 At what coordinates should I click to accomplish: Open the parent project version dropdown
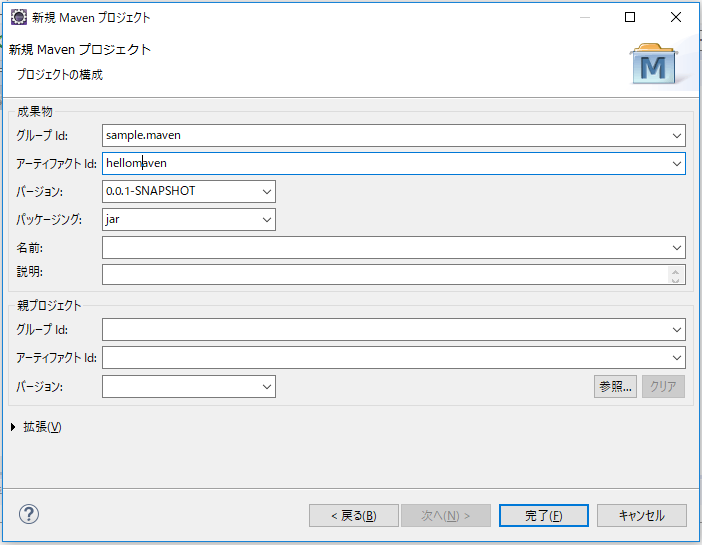click(267, 386)
